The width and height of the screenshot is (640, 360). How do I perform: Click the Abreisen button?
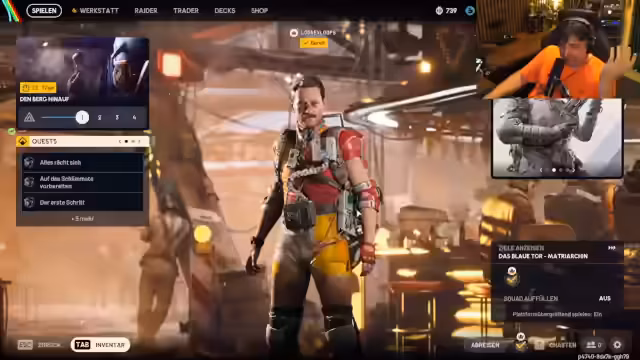coord(485,345)
